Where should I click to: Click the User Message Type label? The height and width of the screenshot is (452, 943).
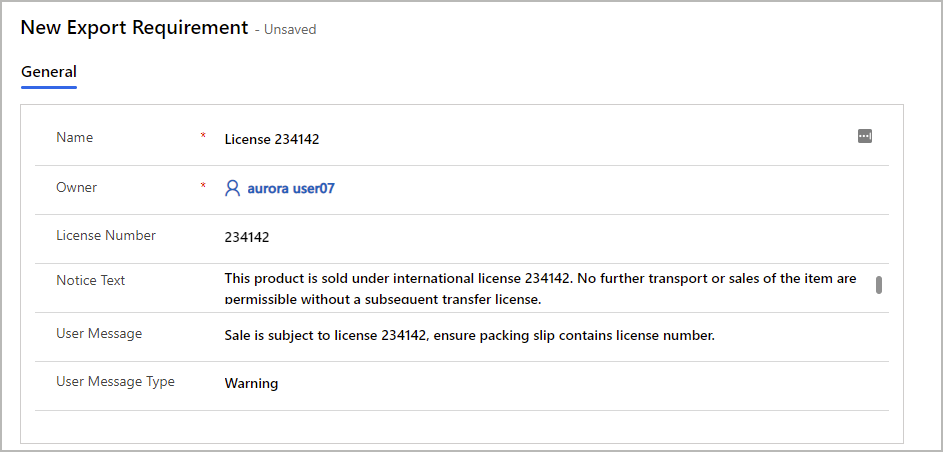(x=115, y=381)
